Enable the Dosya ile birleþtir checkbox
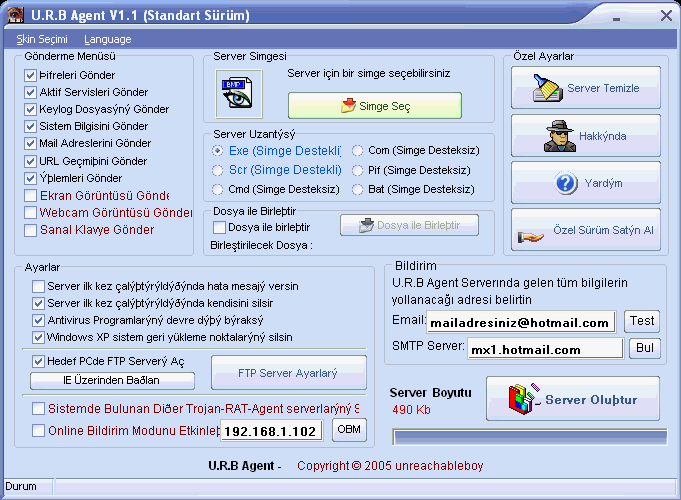 219,228
